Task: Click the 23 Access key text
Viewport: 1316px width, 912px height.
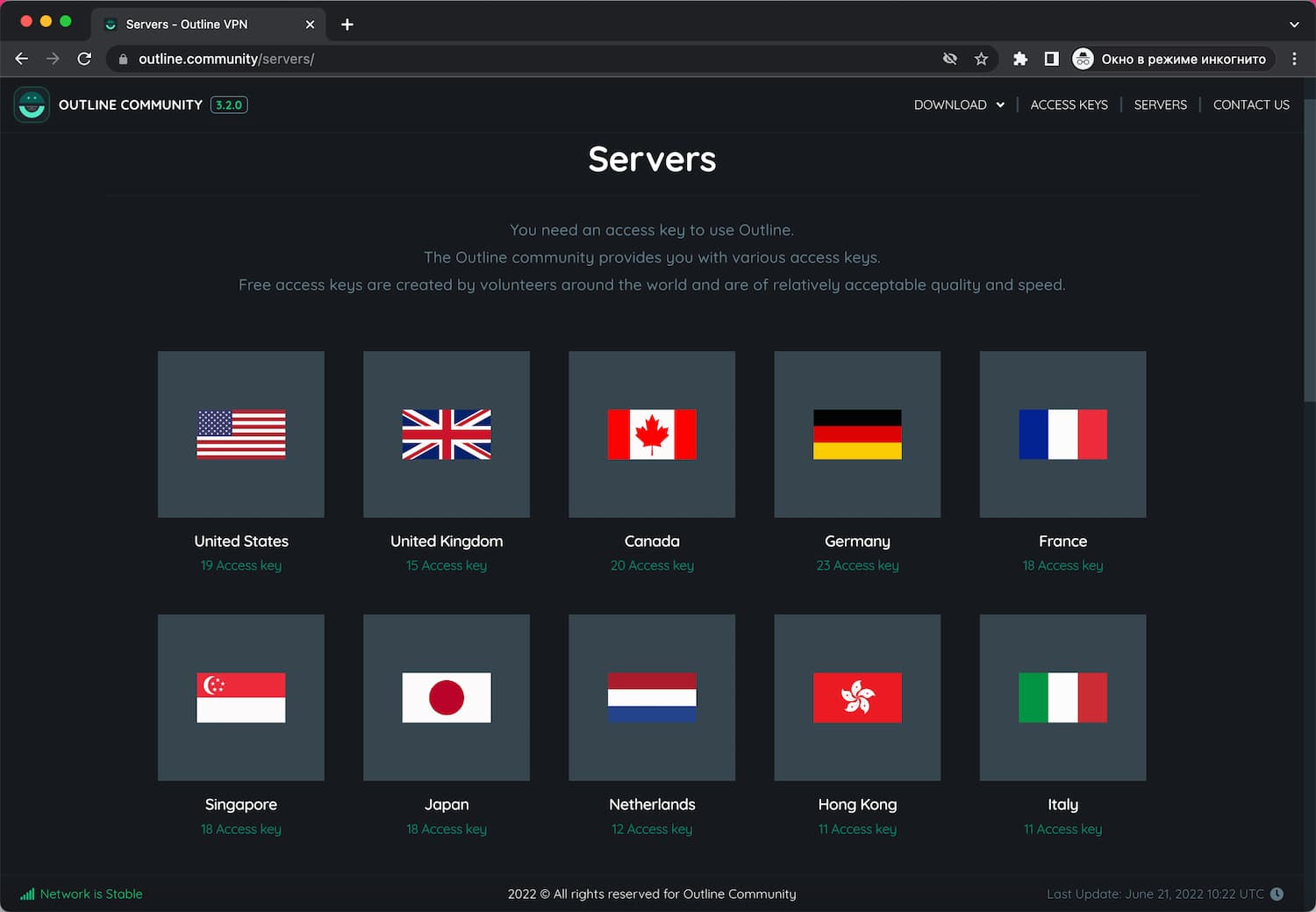Action: pos(857,565)
